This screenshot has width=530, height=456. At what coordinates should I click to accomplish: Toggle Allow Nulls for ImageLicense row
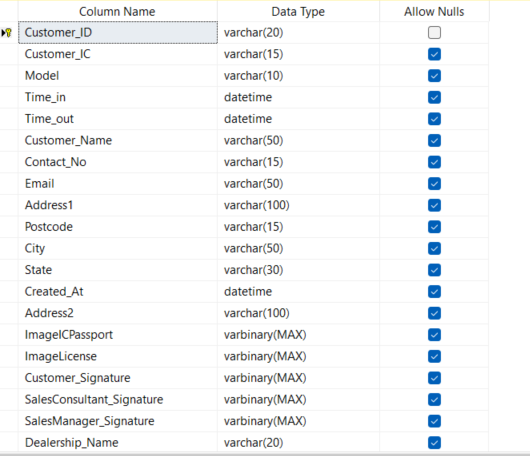tap(434, 357)
